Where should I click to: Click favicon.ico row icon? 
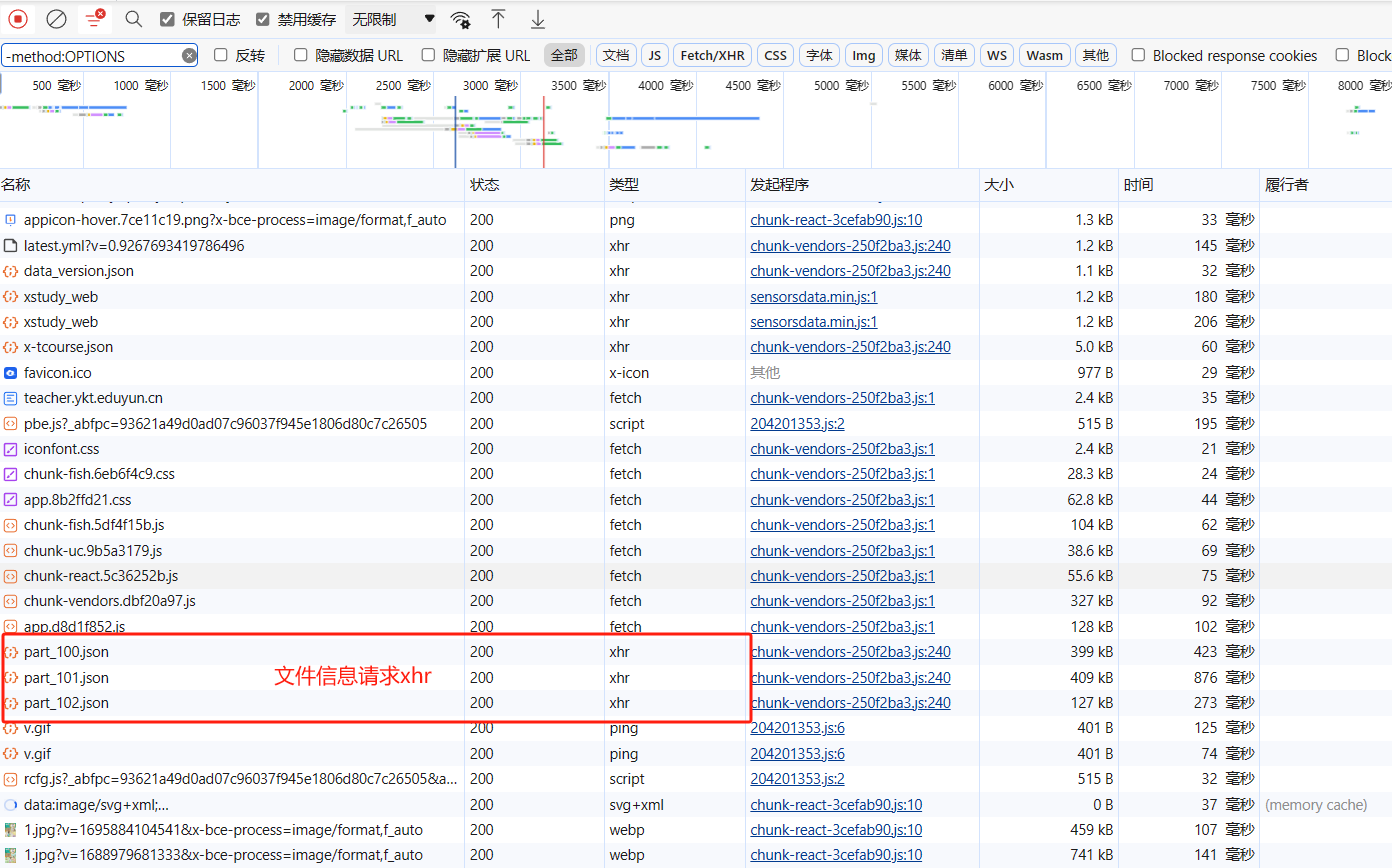point(11,373)
